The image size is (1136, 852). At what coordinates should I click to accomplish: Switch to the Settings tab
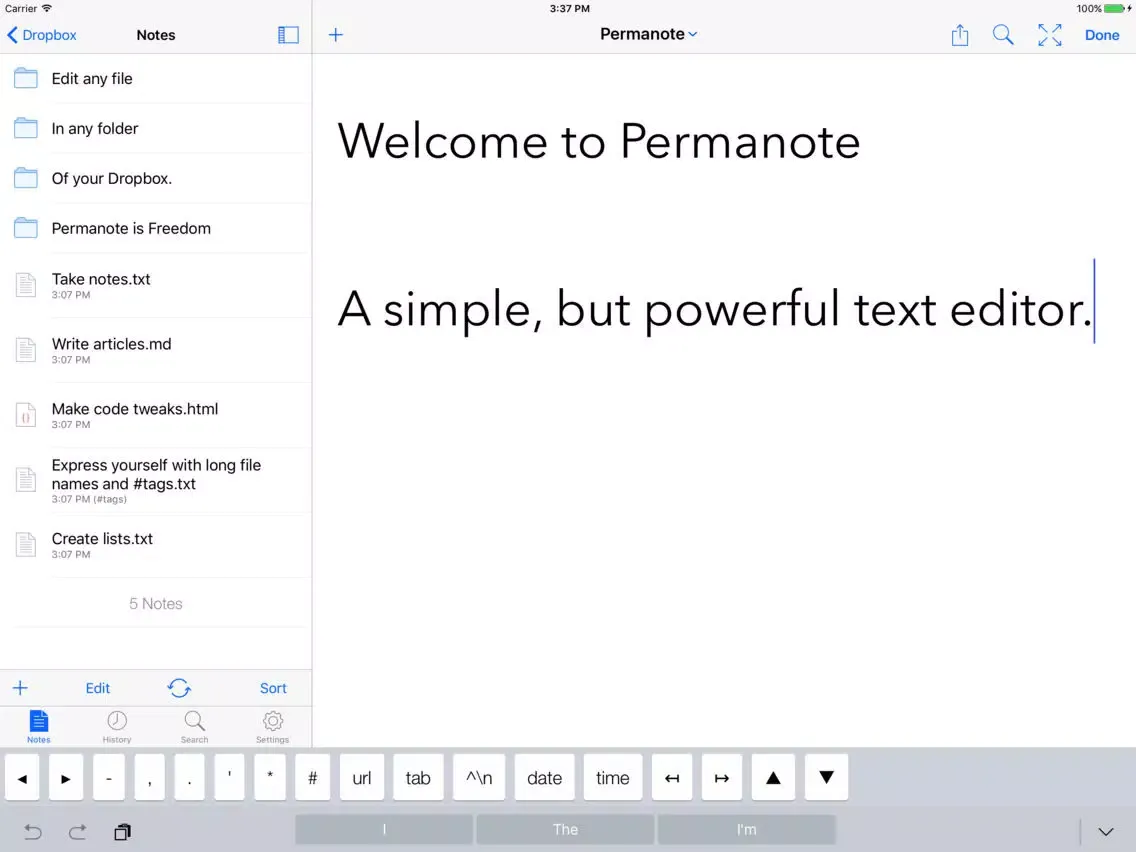tap(272, 727)
